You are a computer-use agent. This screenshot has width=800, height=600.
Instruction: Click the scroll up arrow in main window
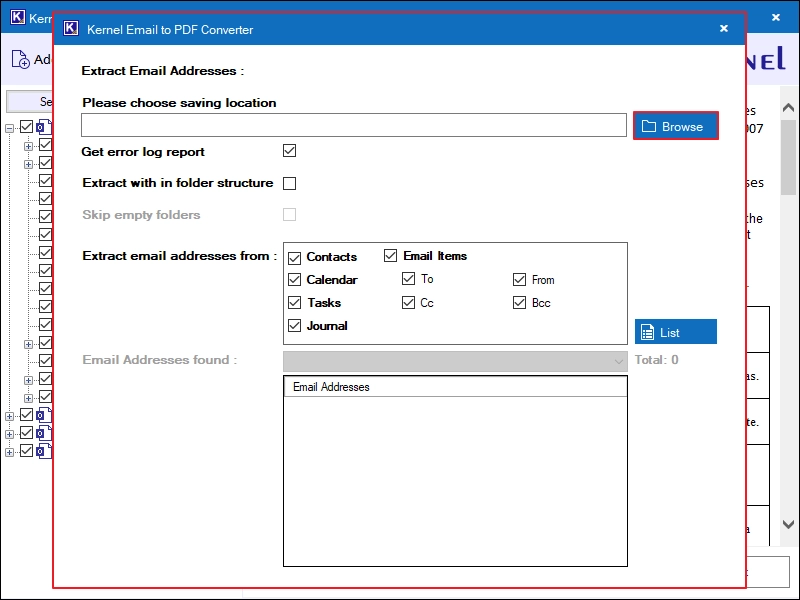click(x=788, y=108)
